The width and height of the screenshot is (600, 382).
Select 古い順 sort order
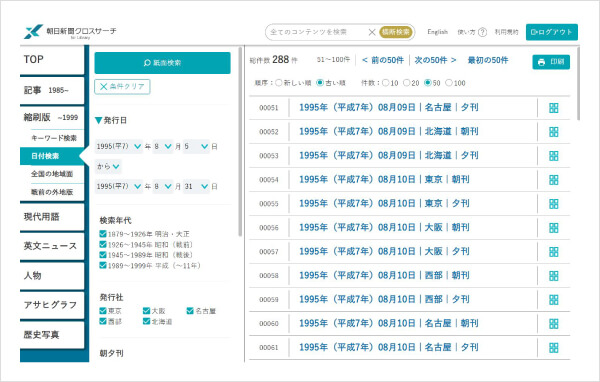pyautogui.click(x=320, y=83)
